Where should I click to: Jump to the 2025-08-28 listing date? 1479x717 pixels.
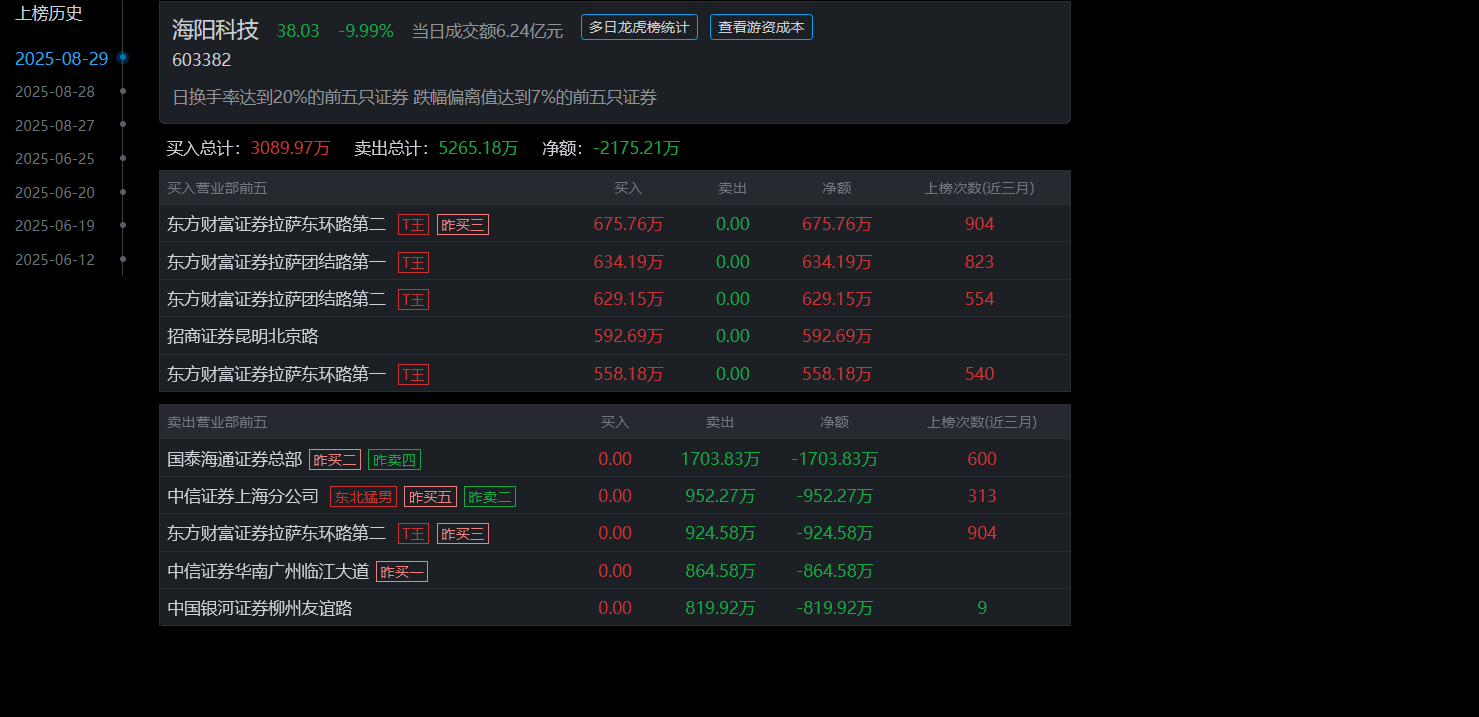coord(55,91)
